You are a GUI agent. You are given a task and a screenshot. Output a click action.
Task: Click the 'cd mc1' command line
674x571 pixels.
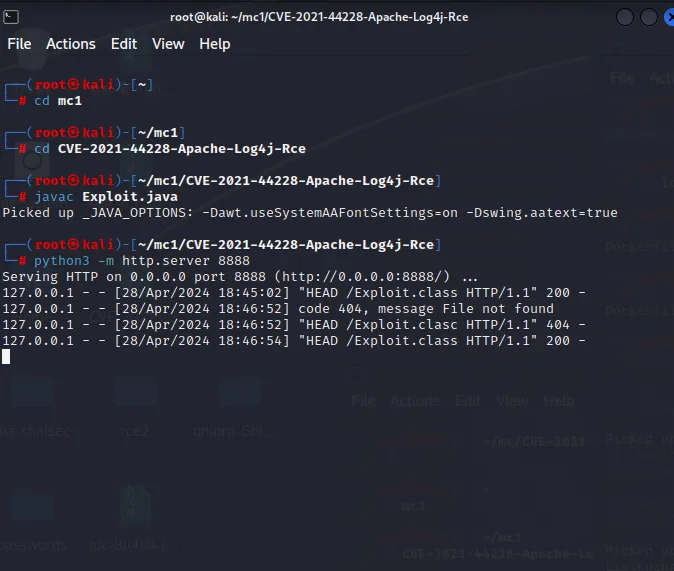click(x=58, y=101)
